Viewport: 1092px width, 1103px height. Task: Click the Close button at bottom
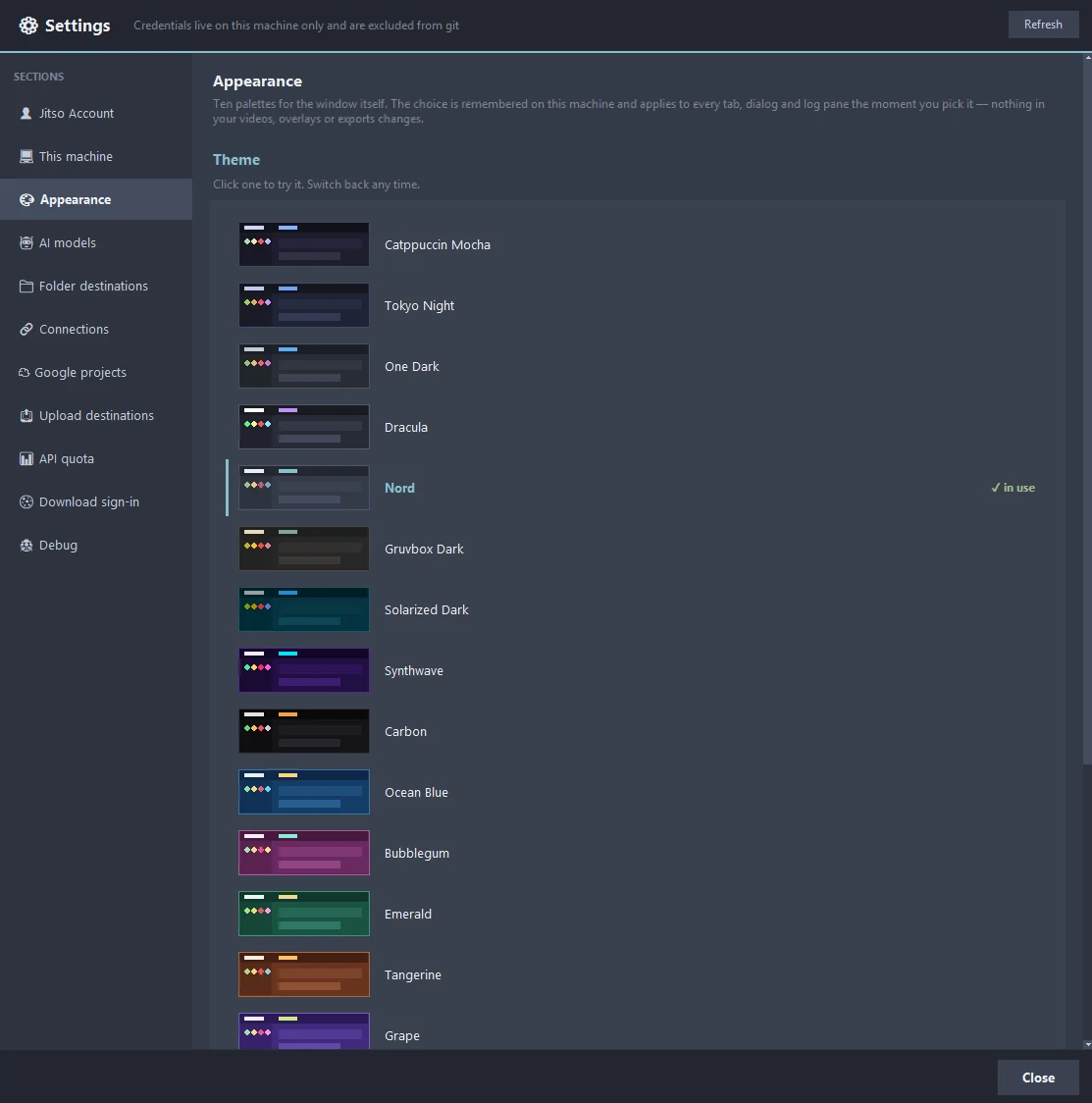click(1038, 1077)
